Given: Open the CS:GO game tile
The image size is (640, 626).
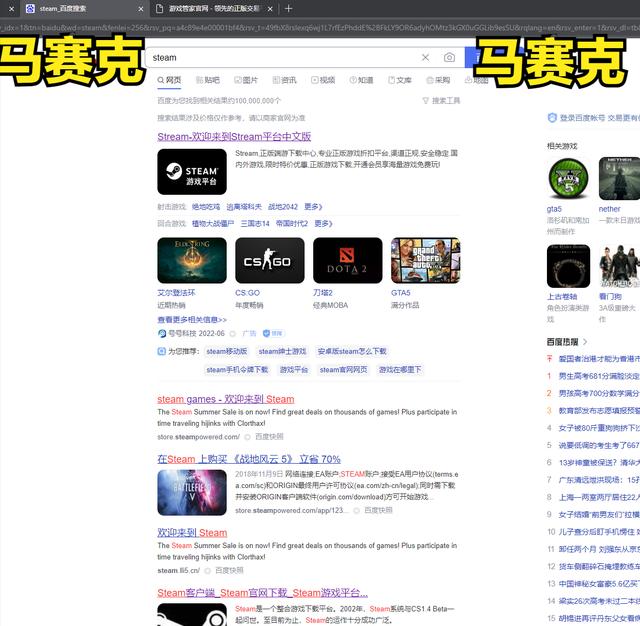Looking at the screenshot, I should click(x=270, y=261).
